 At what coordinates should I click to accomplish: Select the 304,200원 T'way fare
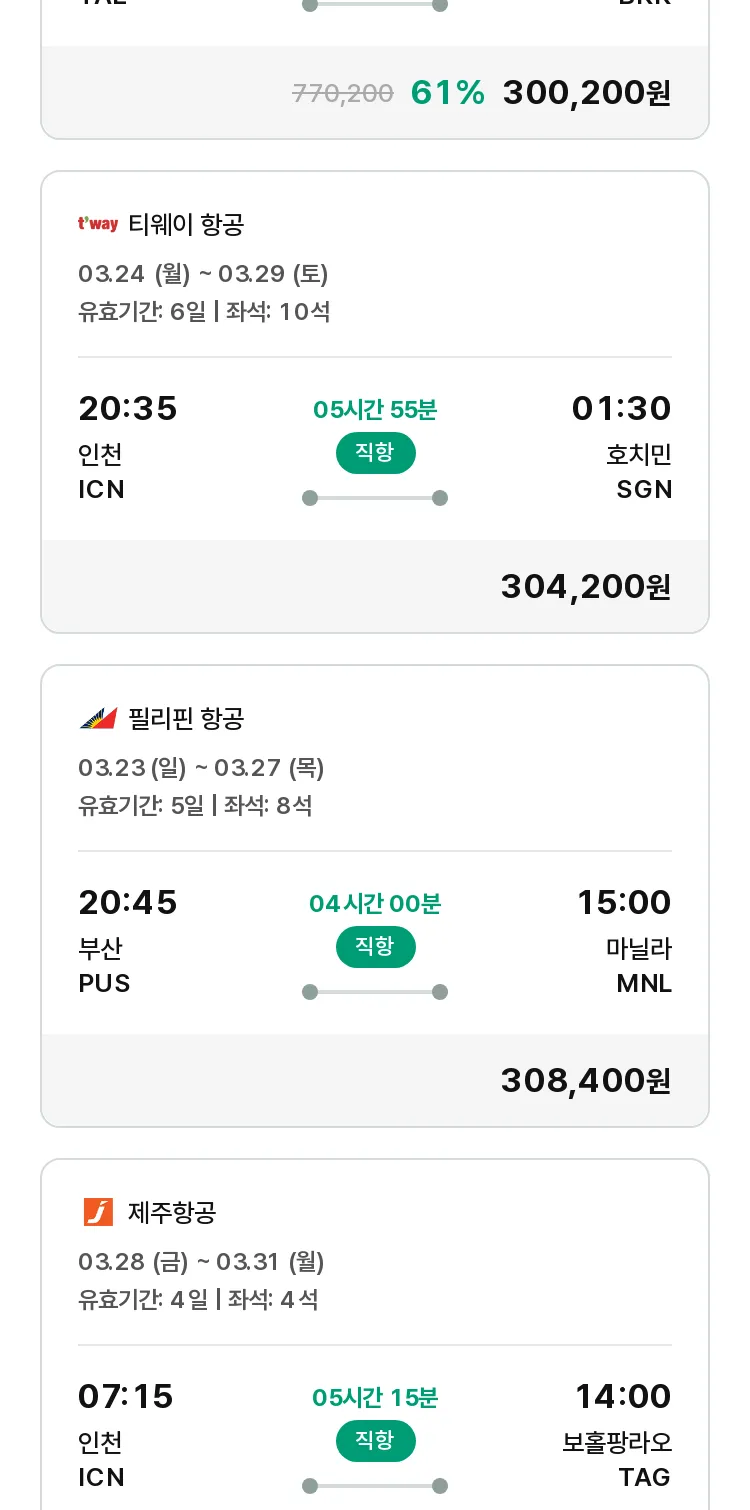click(x=585, y=587)
